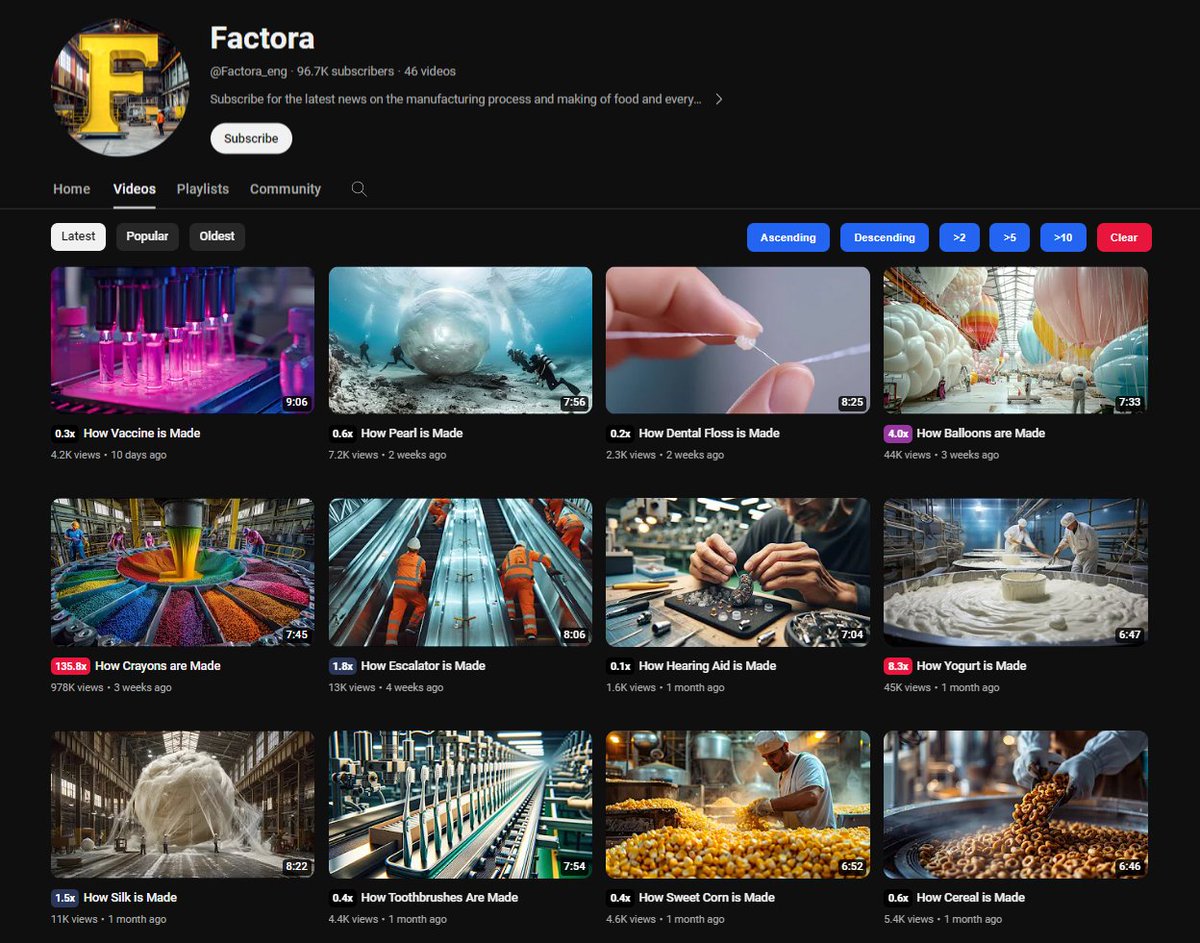Open the How Vaccine is Made thumbnail
This screenshot has width=1200, height=943.
tap(183, 340)
